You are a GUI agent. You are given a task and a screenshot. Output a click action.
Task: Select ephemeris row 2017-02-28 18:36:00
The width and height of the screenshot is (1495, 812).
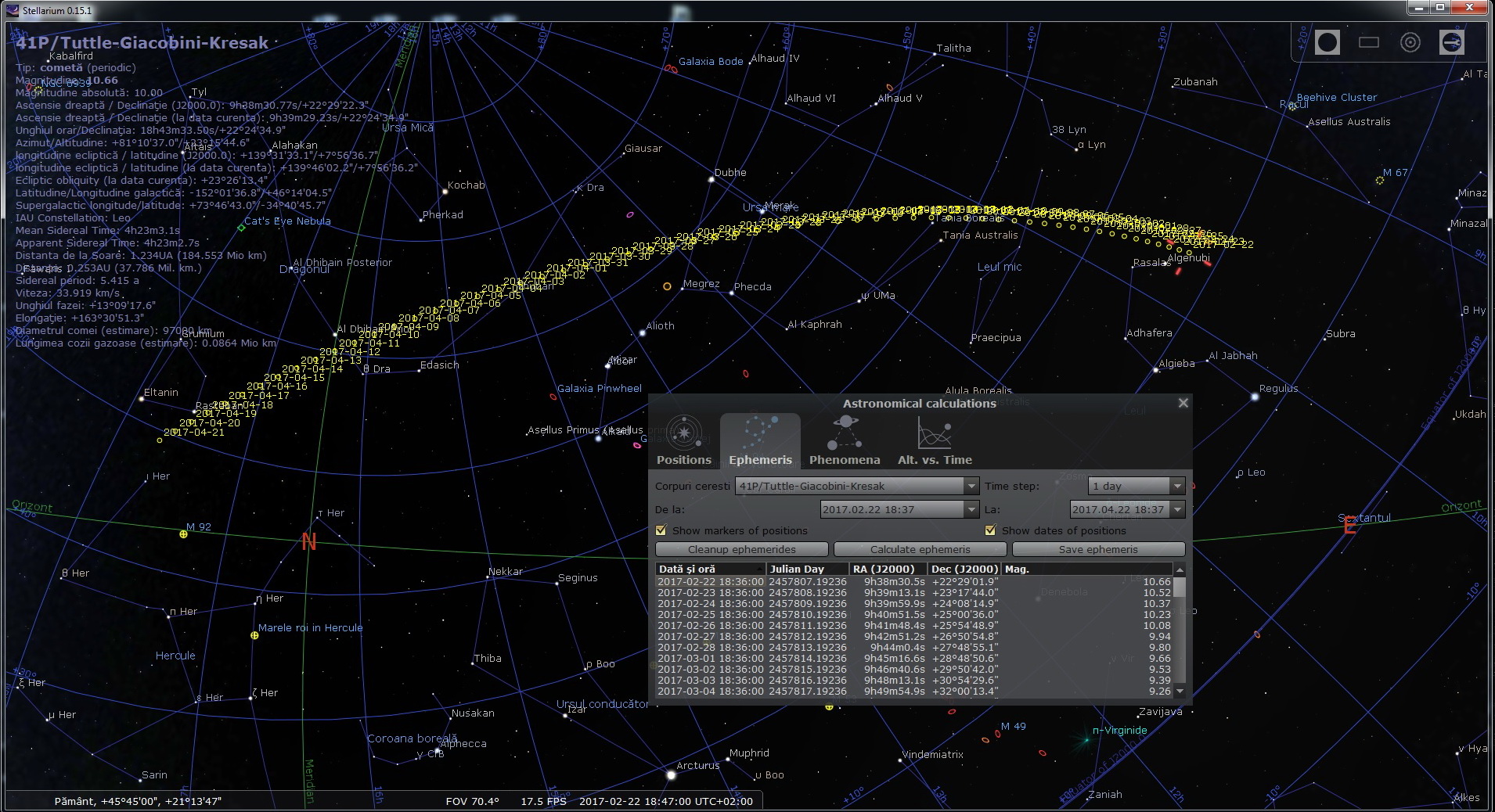913,648
